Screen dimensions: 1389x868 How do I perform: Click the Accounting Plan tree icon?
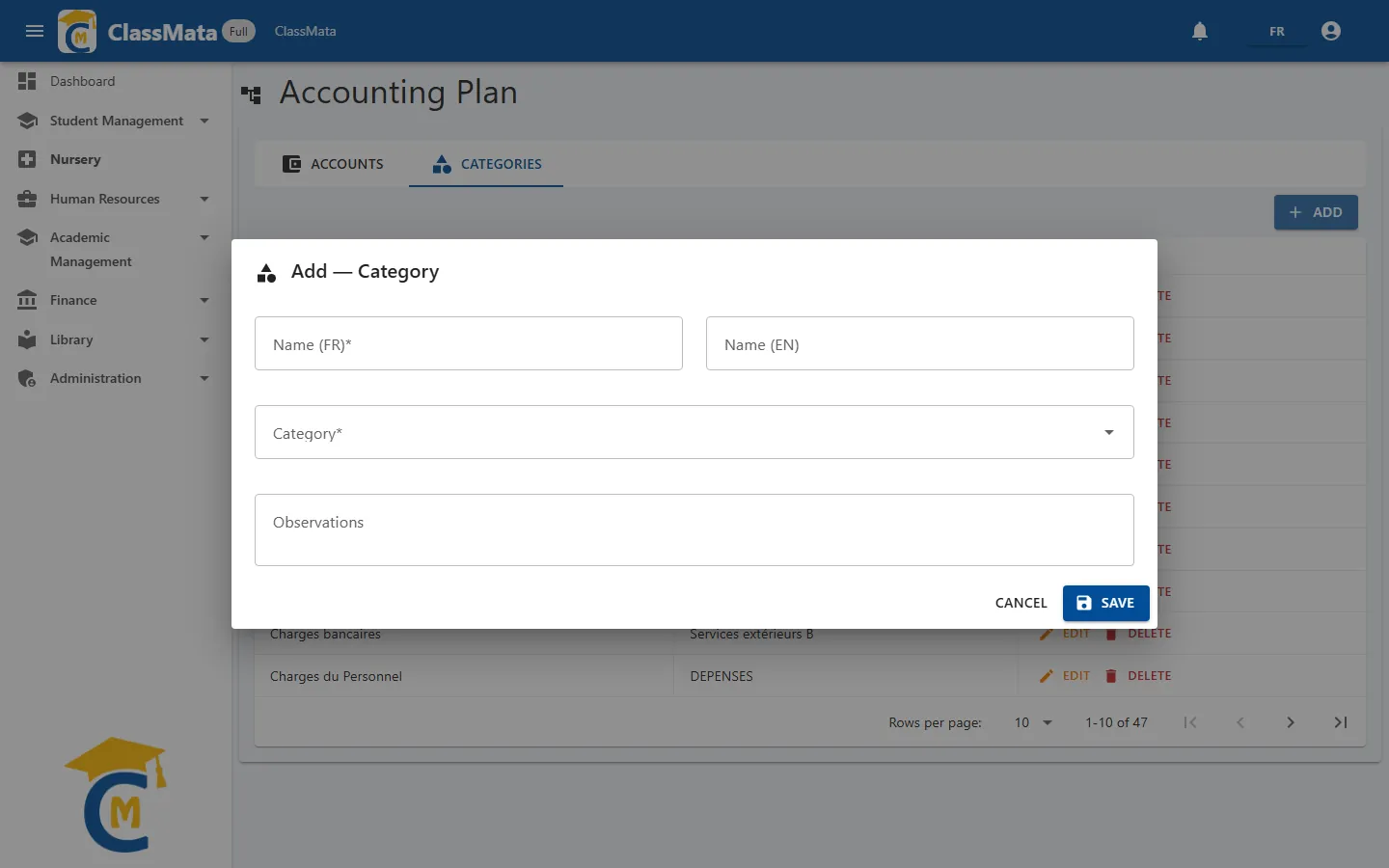click(251, 95)
